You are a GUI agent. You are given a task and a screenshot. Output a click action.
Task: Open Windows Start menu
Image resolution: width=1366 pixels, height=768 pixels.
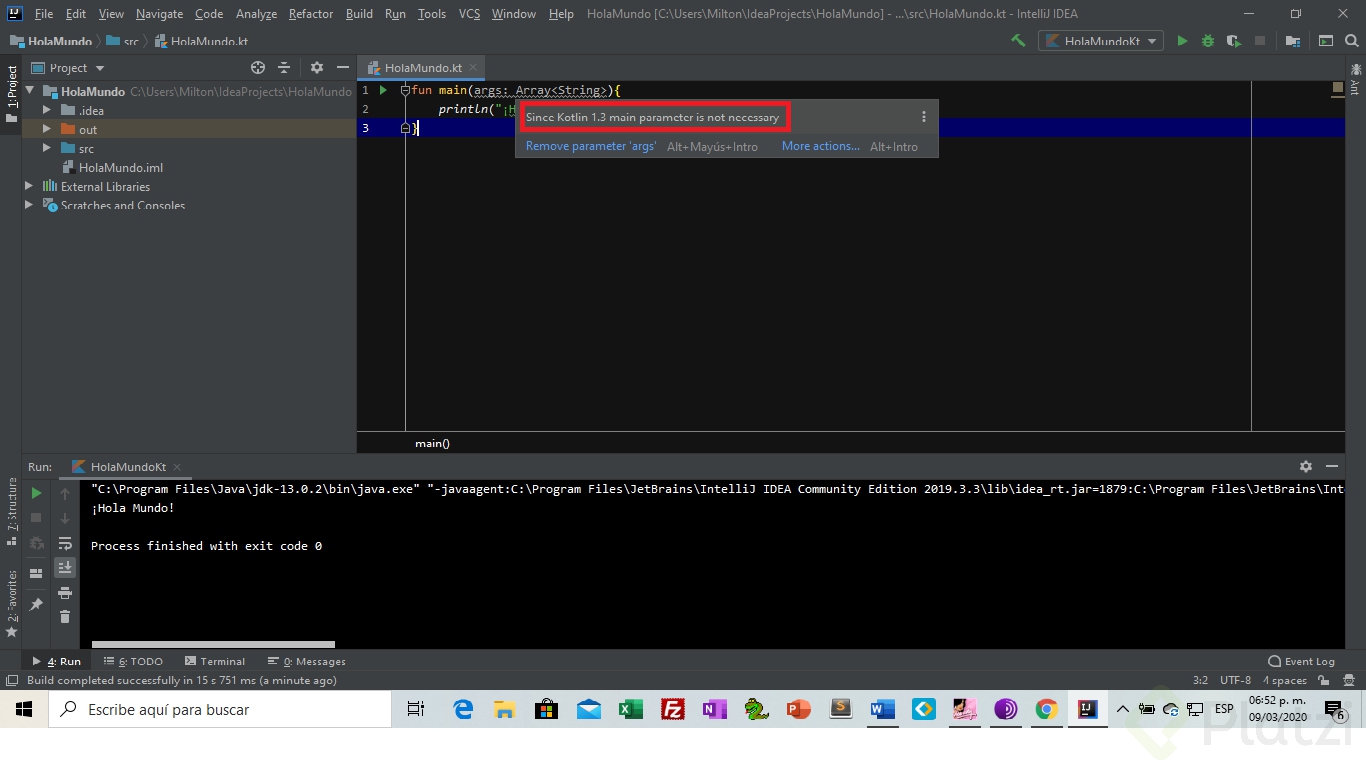(24, 710)
